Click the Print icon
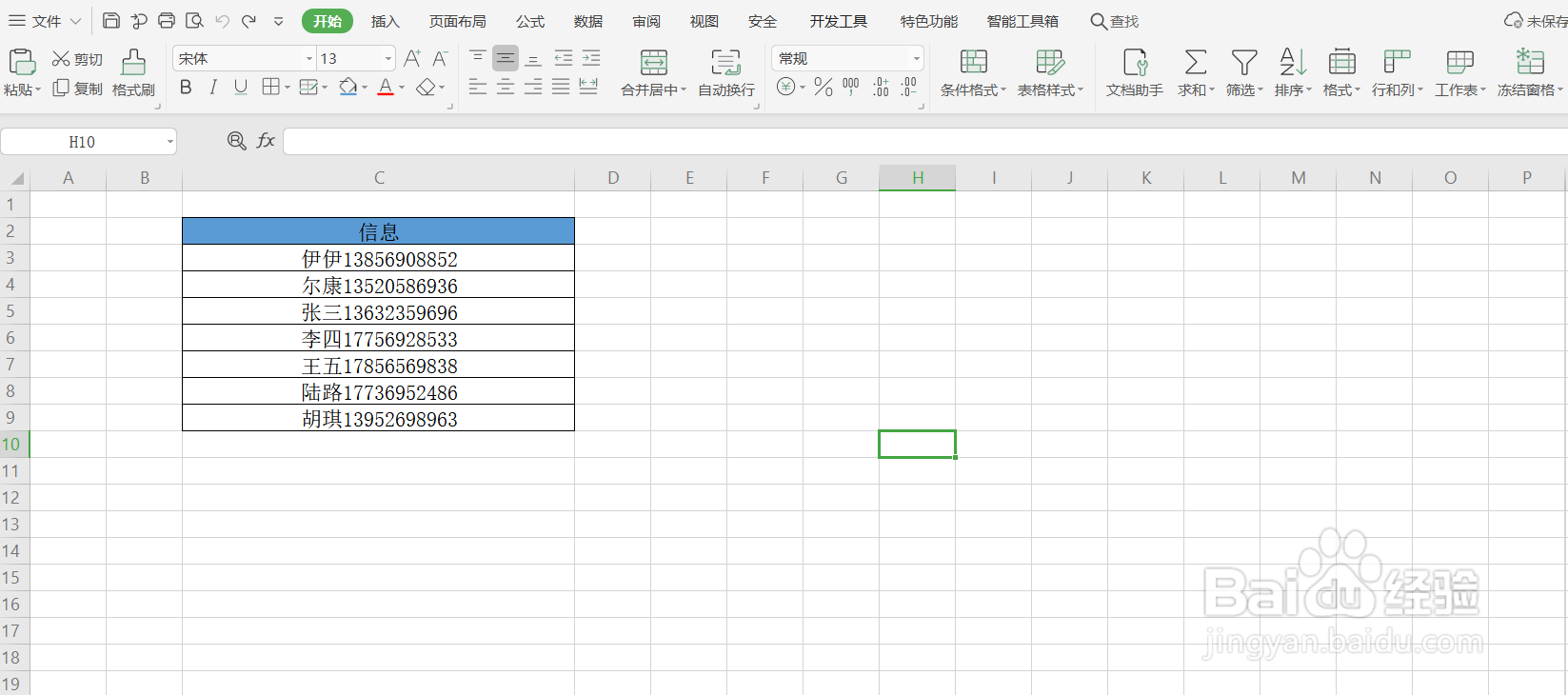 tap(167, 21)
